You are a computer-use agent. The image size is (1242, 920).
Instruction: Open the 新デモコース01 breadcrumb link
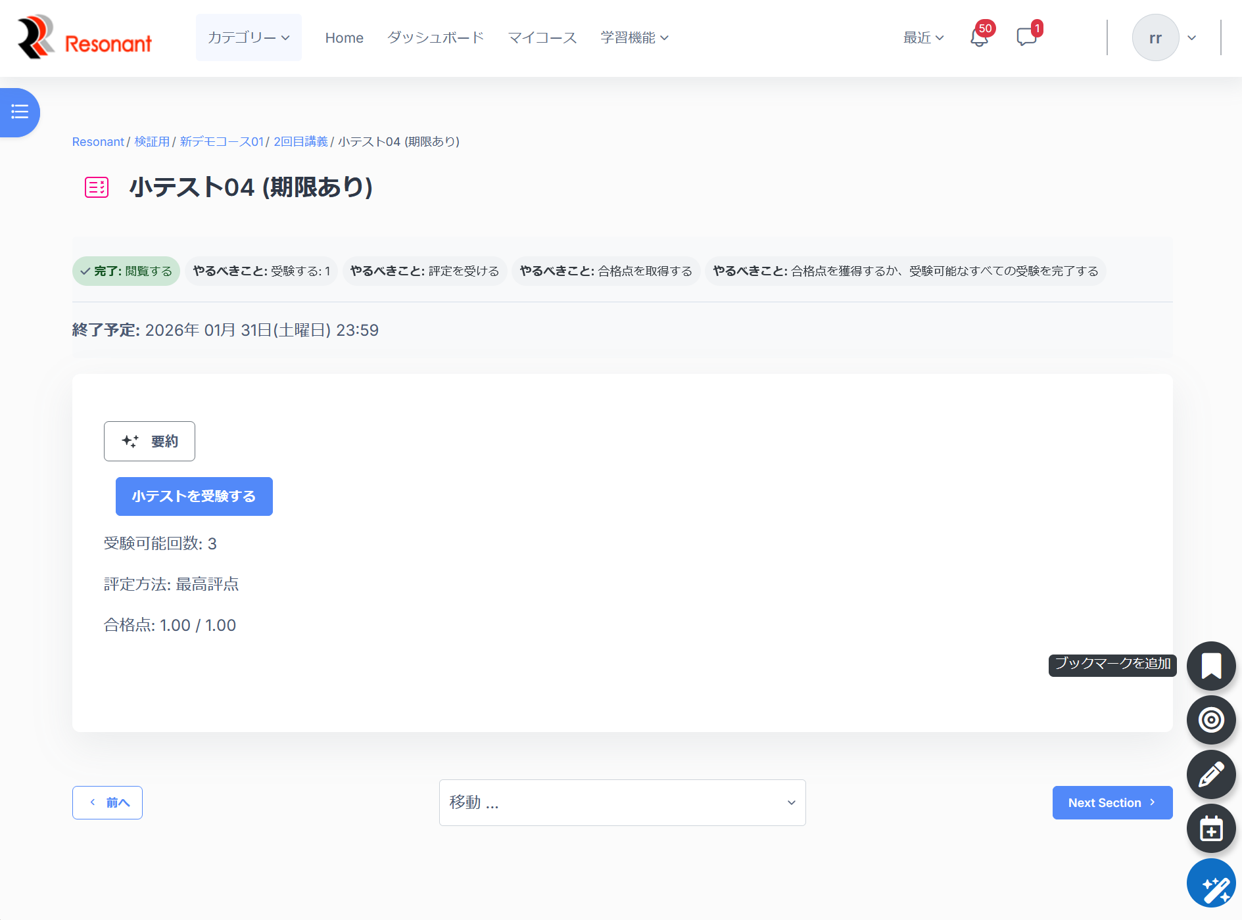click(221, 142)
